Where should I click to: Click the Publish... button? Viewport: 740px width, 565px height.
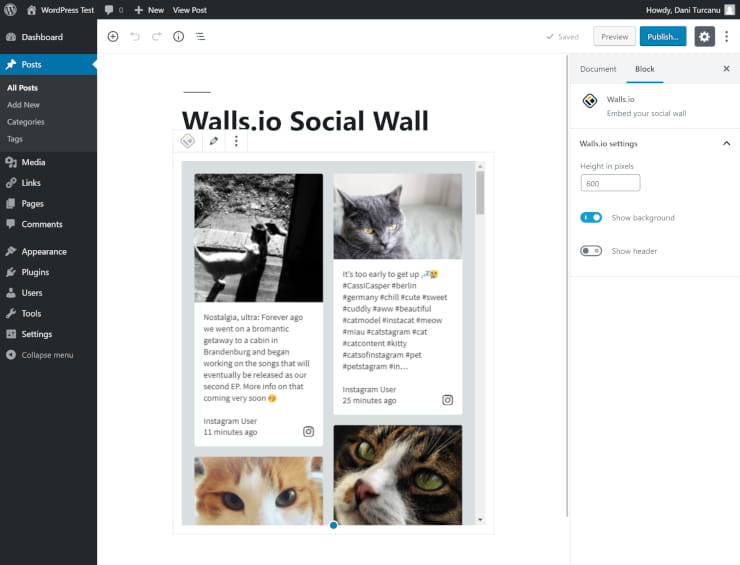(663, 36)
